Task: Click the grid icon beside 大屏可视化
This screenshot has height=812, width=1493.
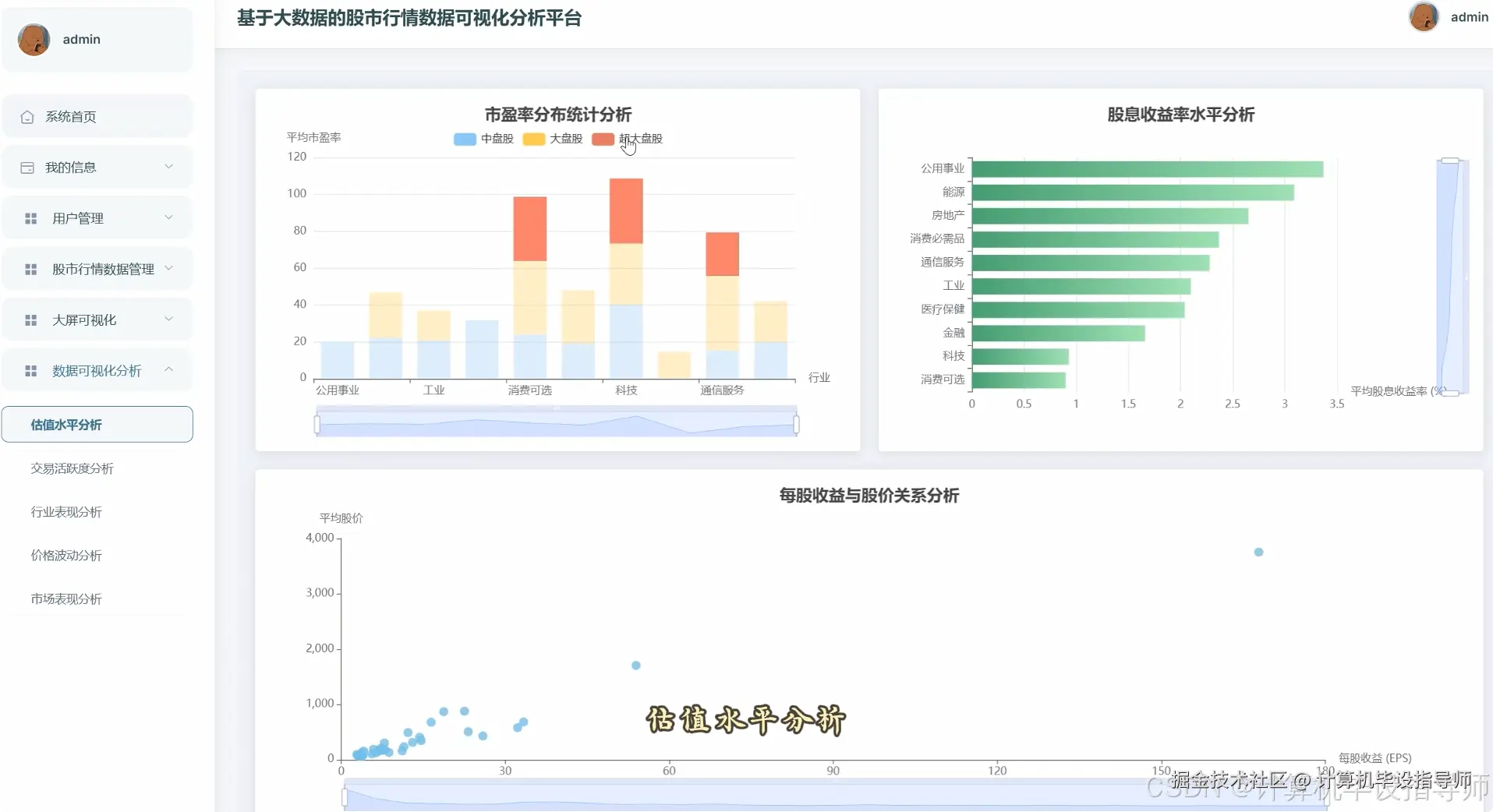Action: pyautogui.click(x=31, y=320)
